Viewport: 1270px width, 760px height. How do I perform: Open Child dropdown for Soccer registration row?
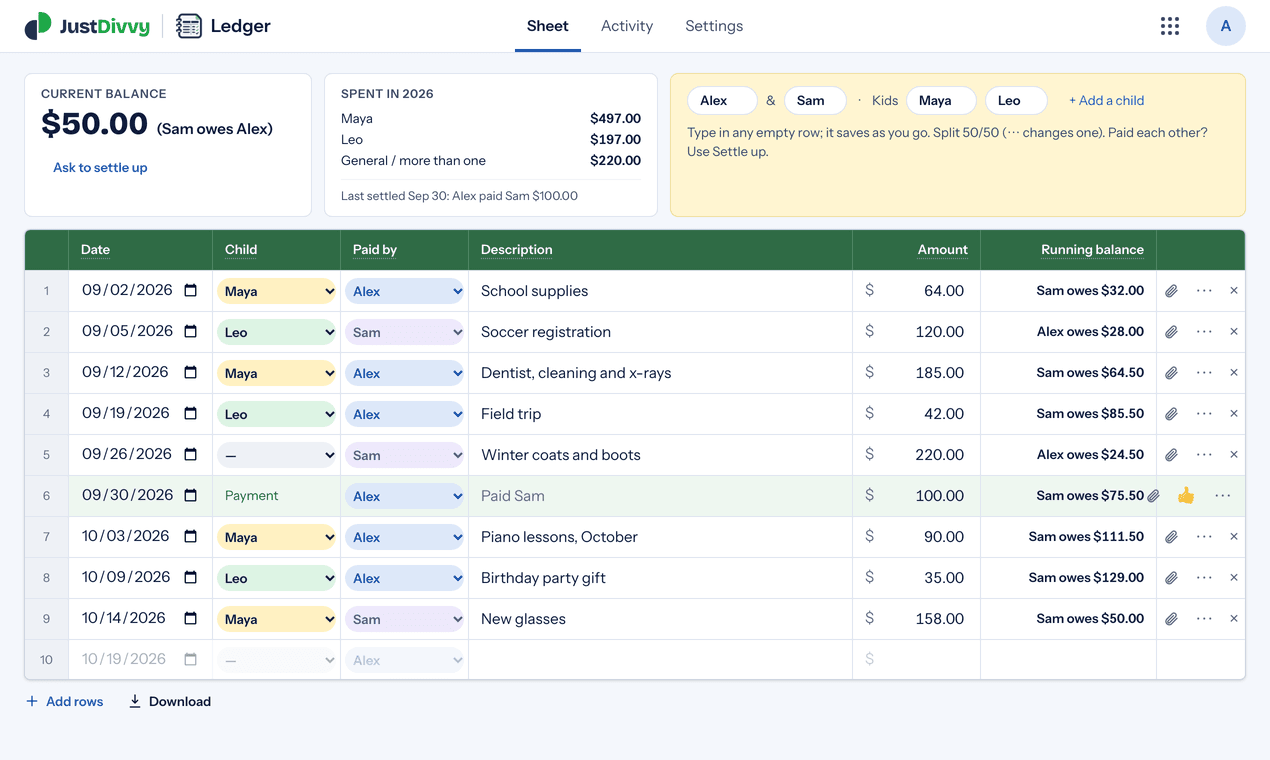tap(277, 332)
